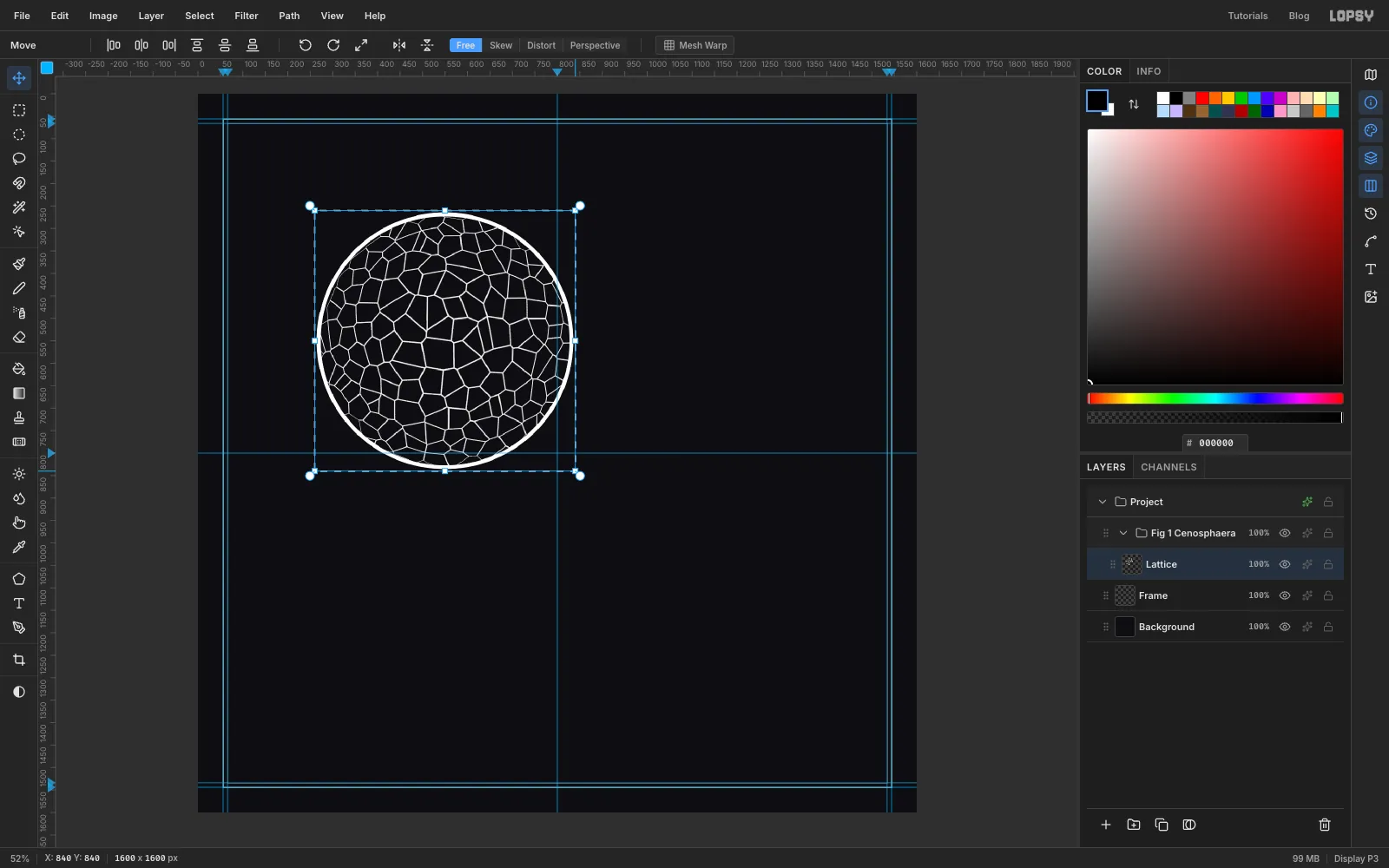Hide the Lattice layer

(1285, 564)
